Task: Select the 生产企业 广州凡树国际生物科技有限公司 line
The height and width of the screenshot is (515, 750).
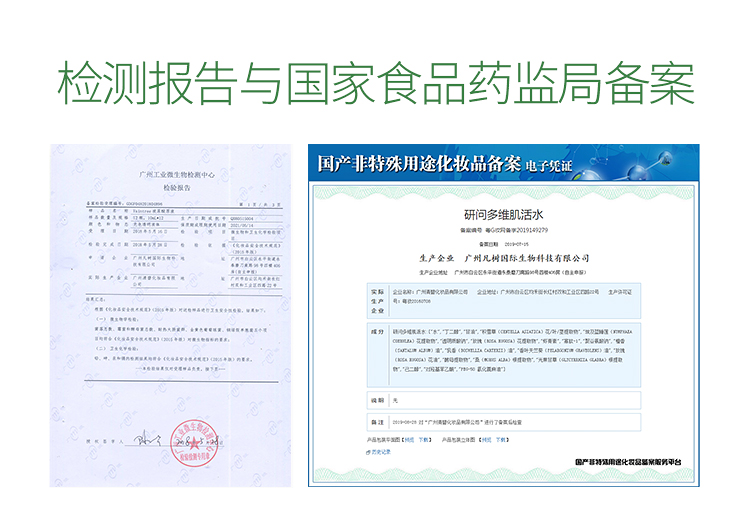Action: point(504,258)
